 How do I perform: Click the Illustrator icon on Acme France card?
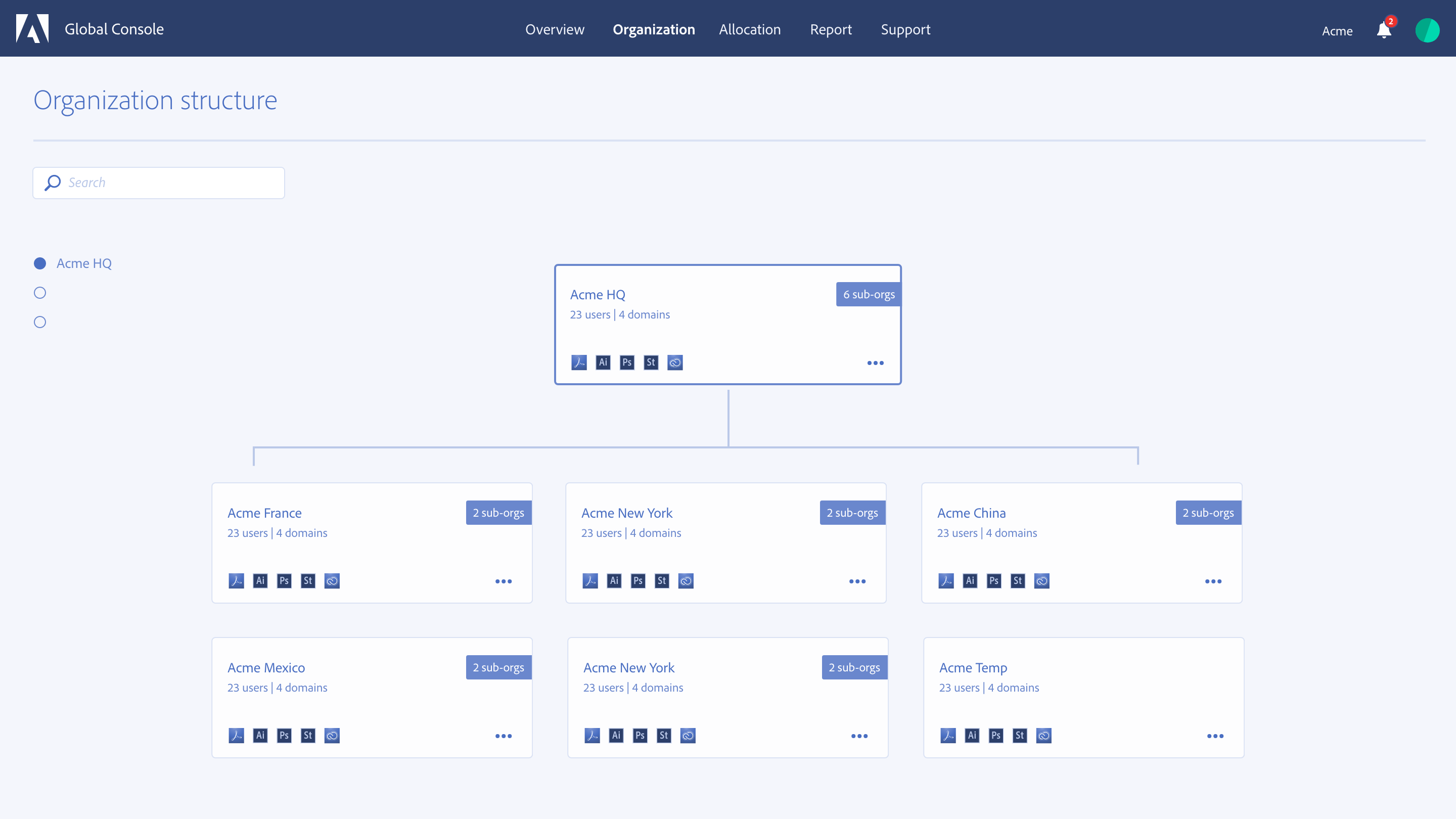[260, 580]
